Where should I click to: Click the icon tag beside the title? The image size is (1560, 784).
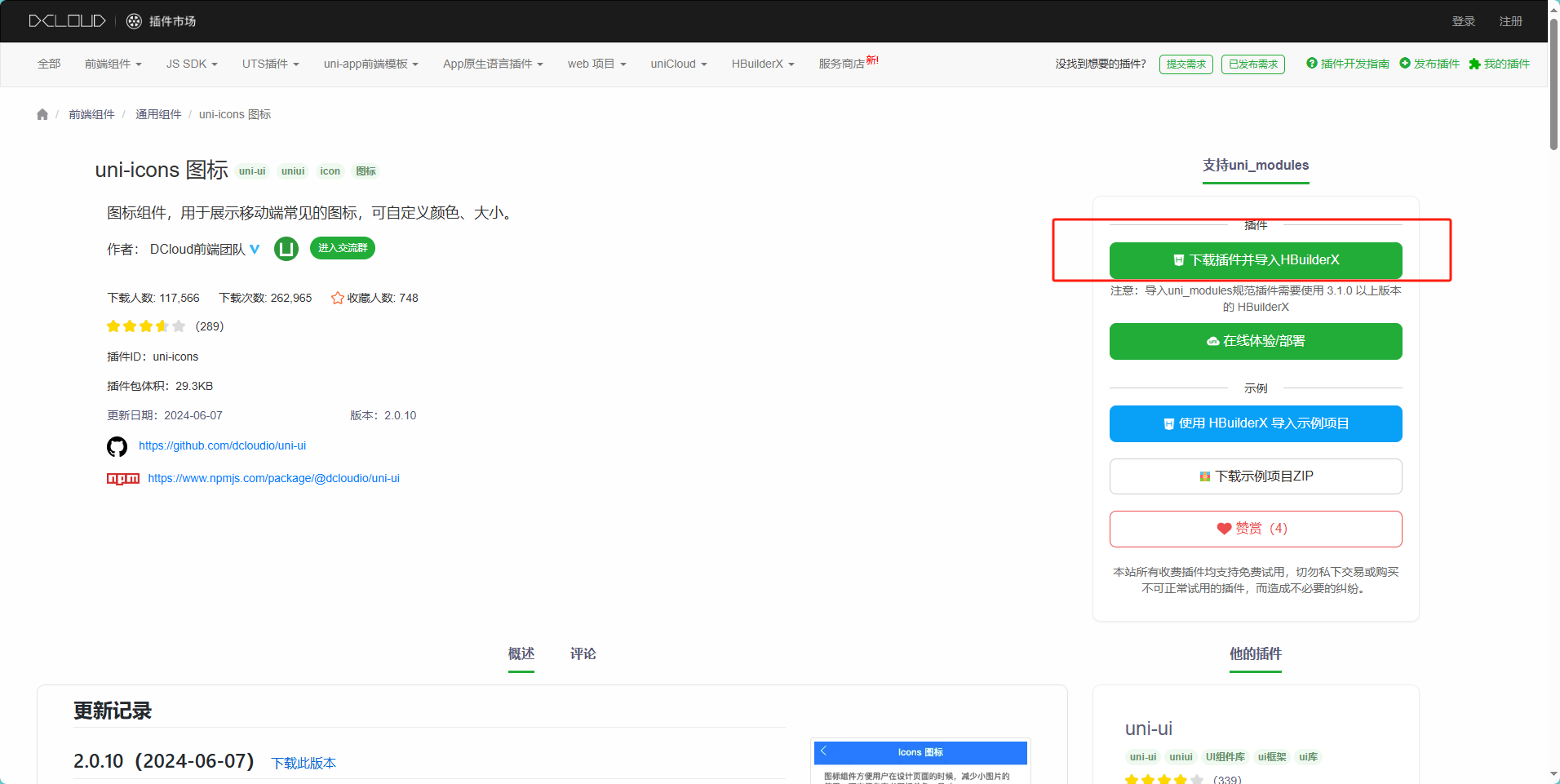point(330,171)
